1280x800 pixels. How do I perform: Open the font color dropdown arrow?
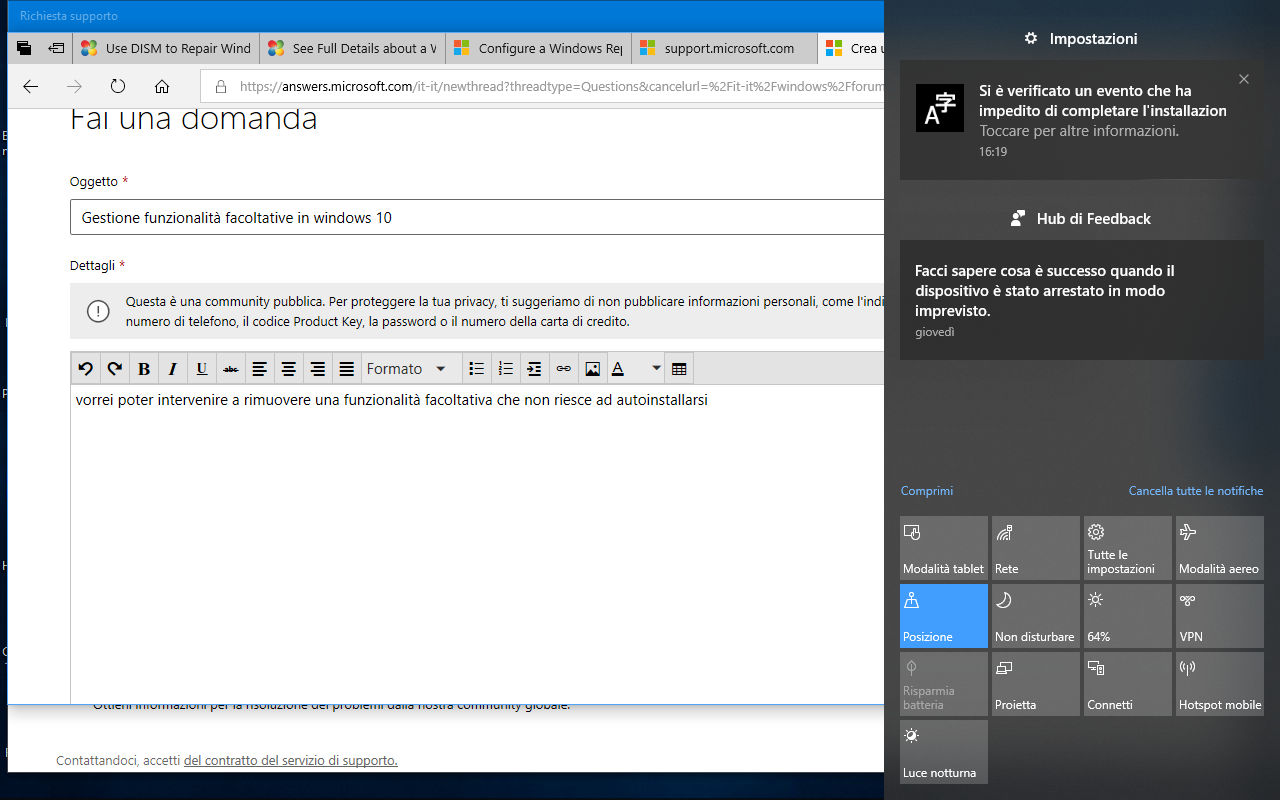coord(656,369)
